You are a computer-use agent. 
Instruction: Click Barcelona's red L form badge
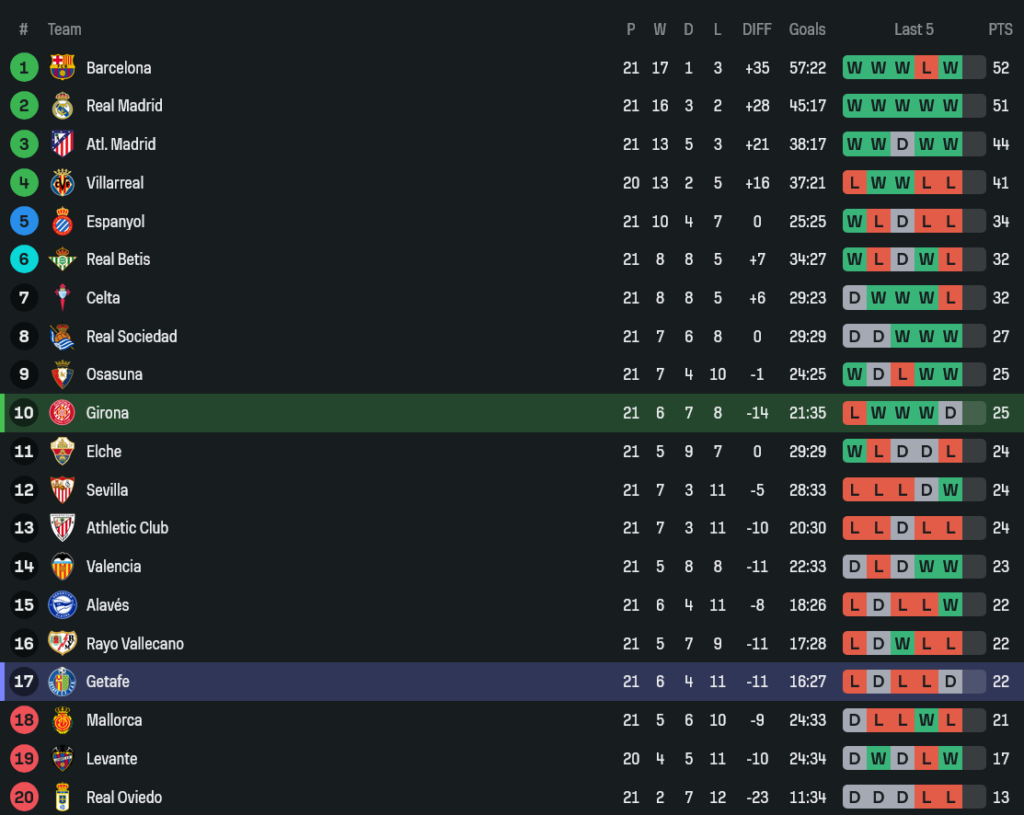926,68
